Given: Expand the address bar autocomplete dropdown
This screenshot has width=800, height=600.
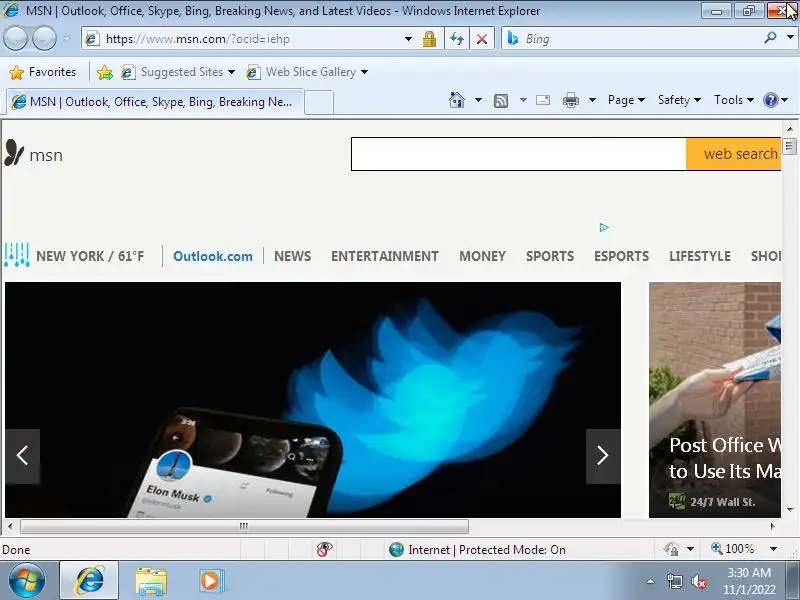Looking at the screenshot, I should pos(408,39).
